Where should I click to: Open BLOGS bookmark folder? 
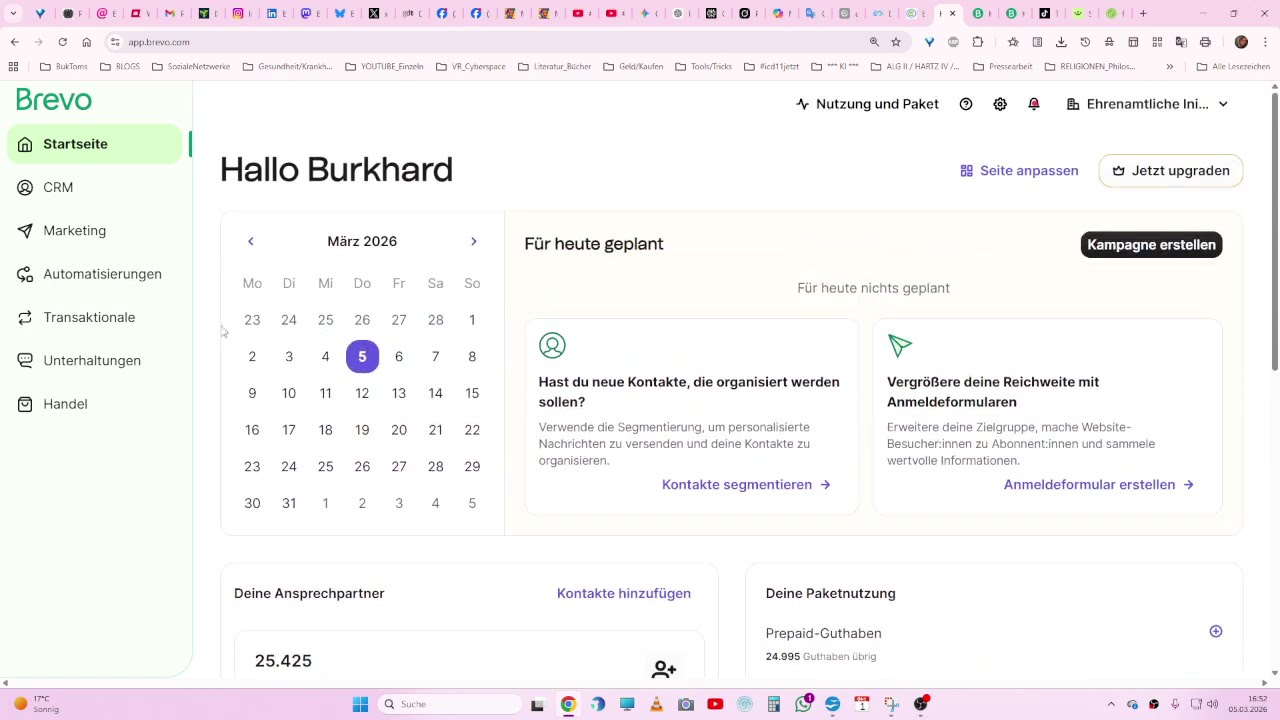(120, 67)
